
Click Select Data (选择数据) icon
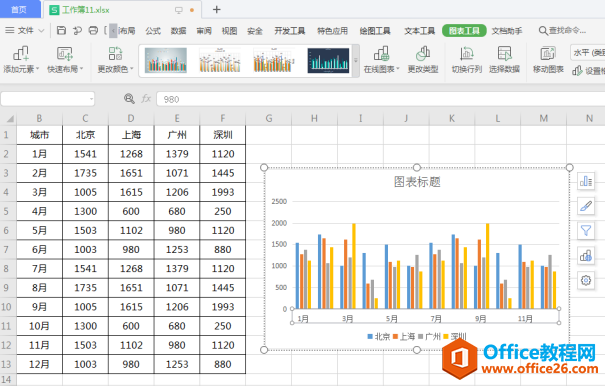click(x=504, y=54)
